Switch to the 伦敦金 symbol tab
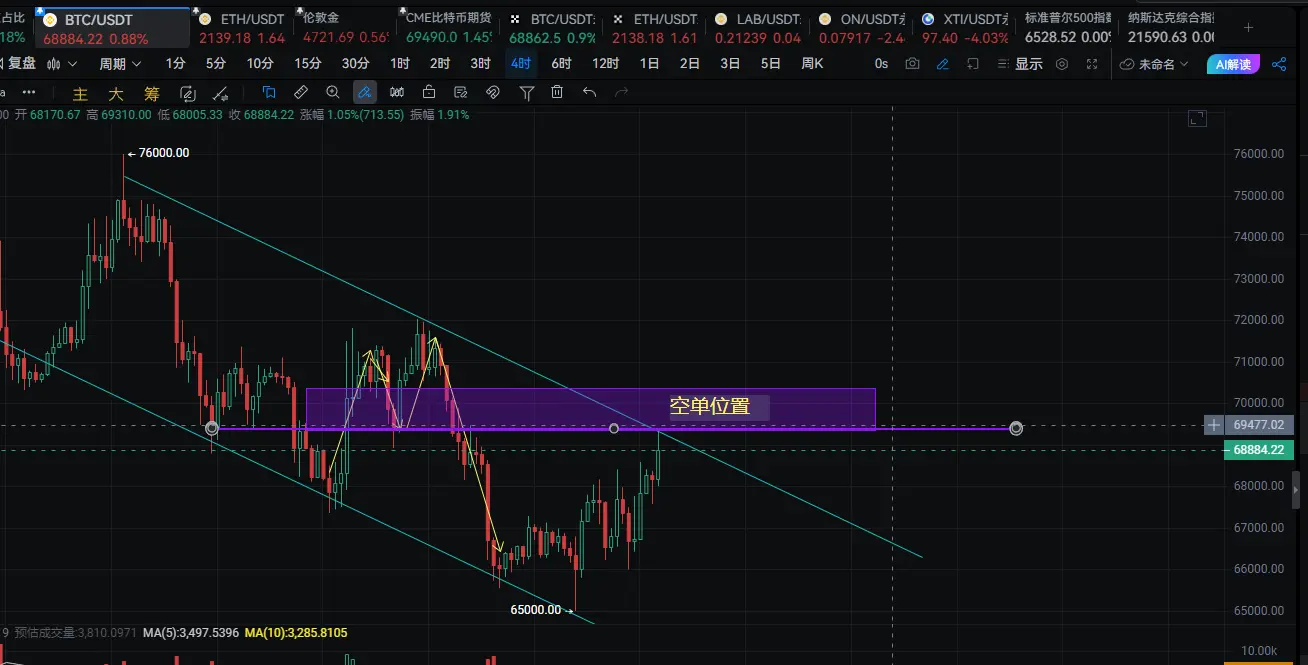The width and height of the screenshot is (1308, 665). [x=344, y=28]
